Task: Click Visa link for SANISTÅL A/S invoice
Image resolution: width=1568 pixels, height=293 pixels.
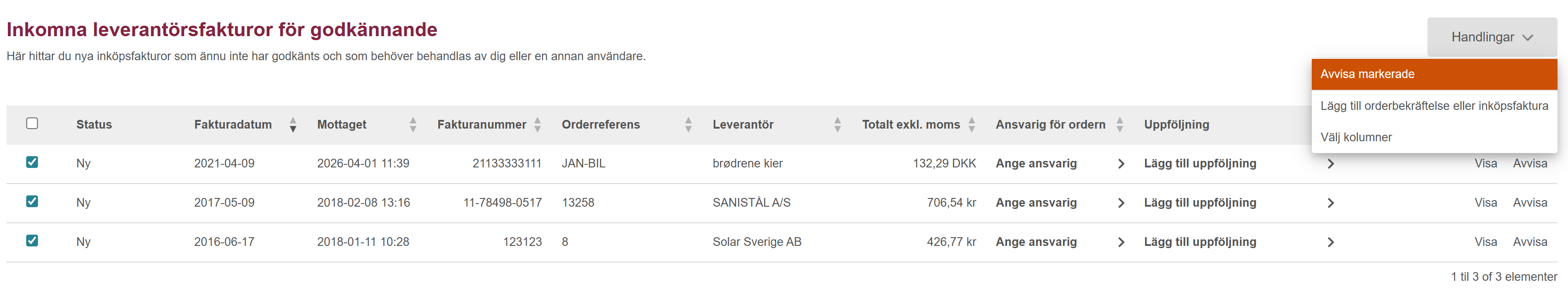Action: [x=1485, y=203]
